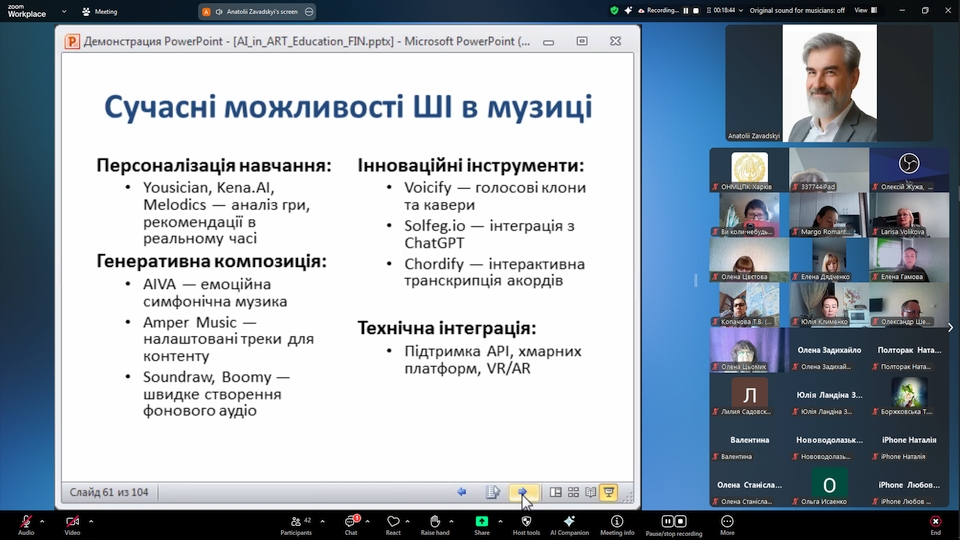The image size is (960, 540).
Task: Click the red End meeting button
Action: click(x=936, y=525)
